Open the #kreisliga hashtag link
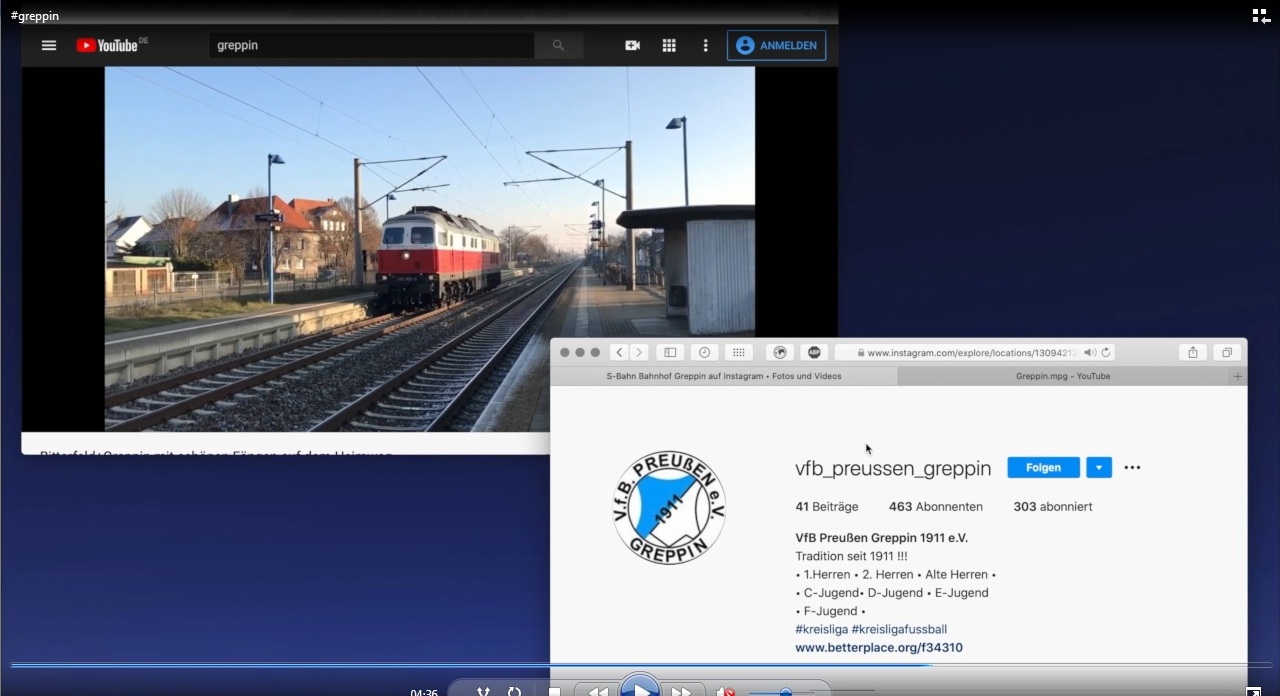The width and height of the screenshot is (1280, 696). (821, 629)
